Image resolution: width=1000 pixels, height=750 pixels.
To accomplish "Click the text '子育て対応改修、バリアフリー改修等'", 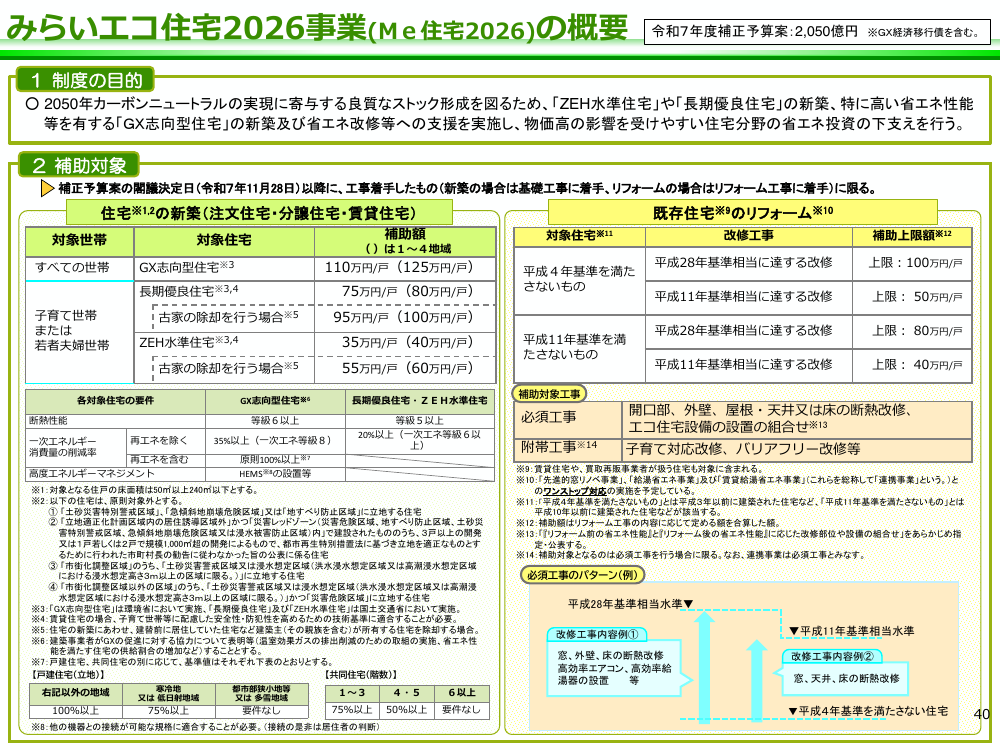I will point(743,449).
